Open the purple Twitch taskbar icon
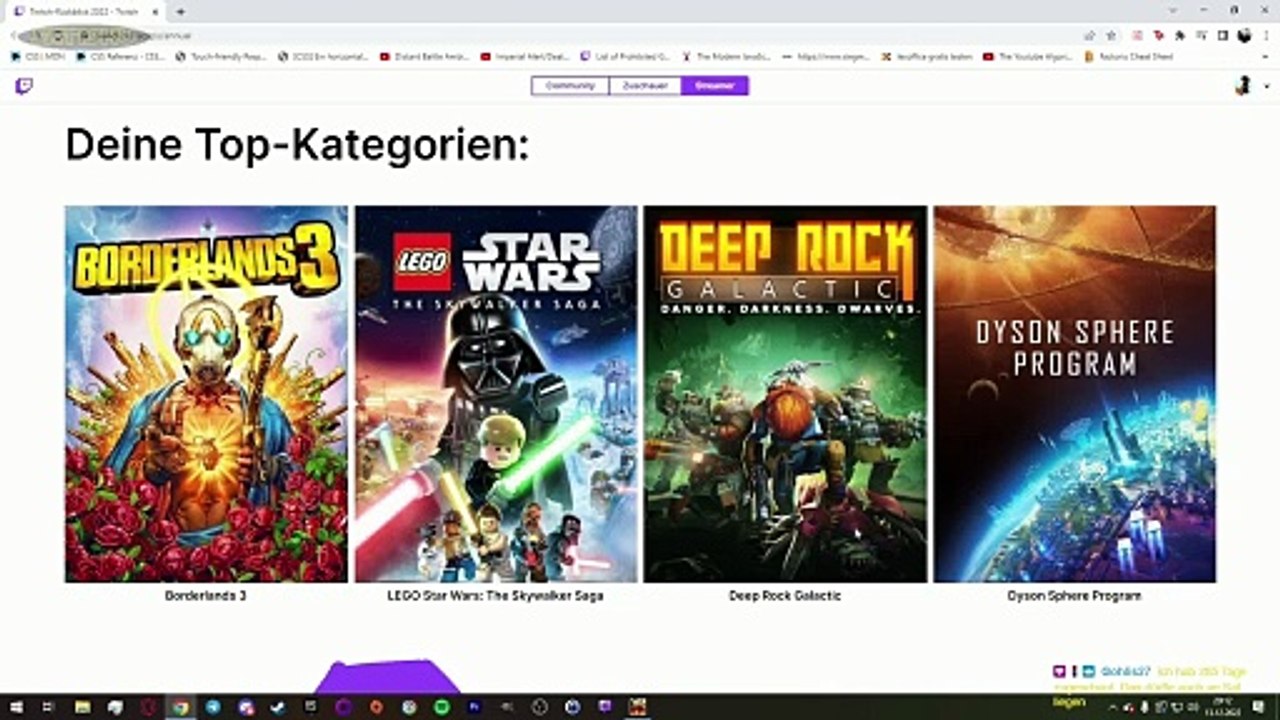 click(604, 707)
